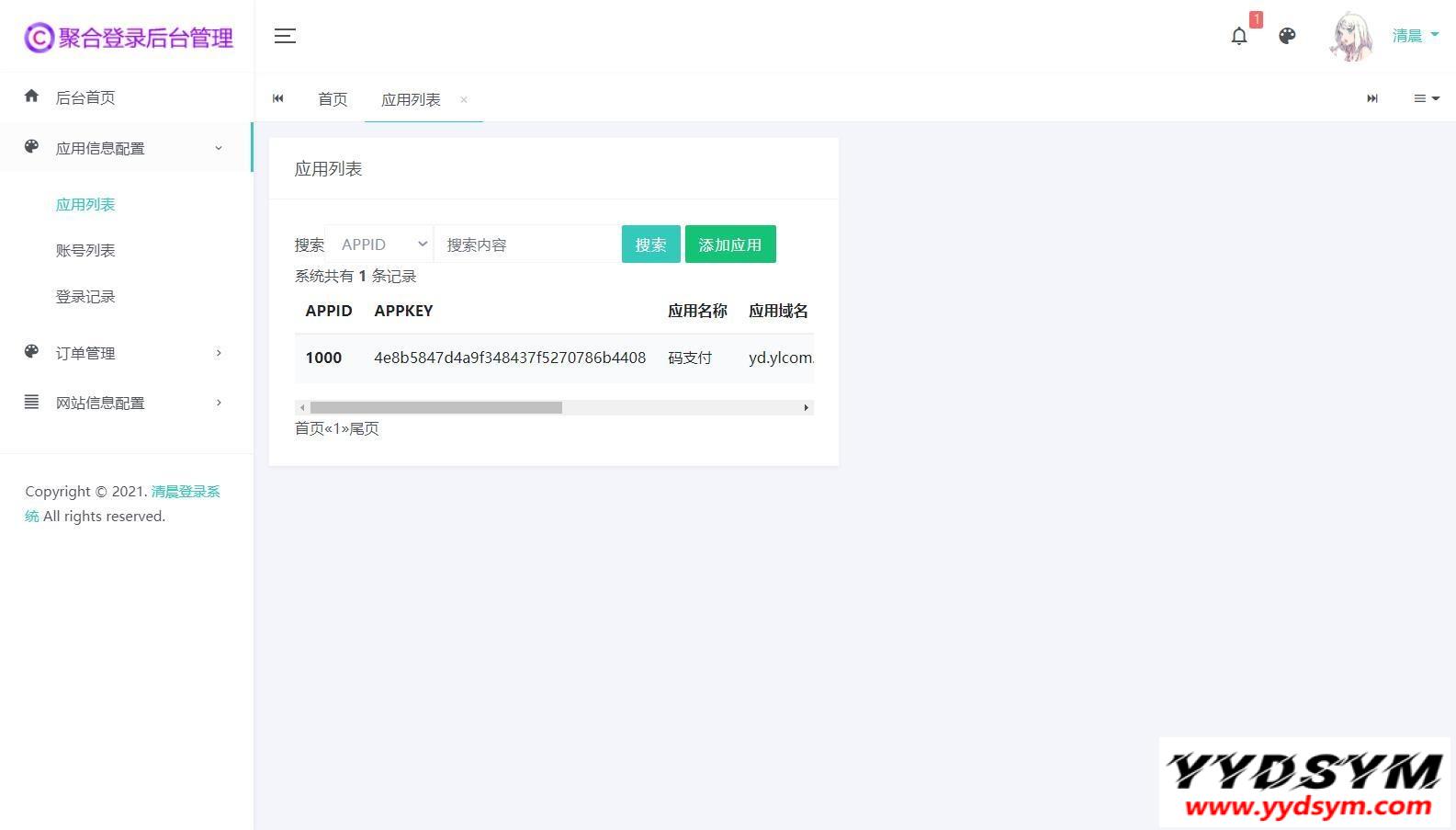This screenshot has width=1456, height=830.
Task: Click the logo icon of 聚合登录后台管理
Action: click(x=39, y=38)
